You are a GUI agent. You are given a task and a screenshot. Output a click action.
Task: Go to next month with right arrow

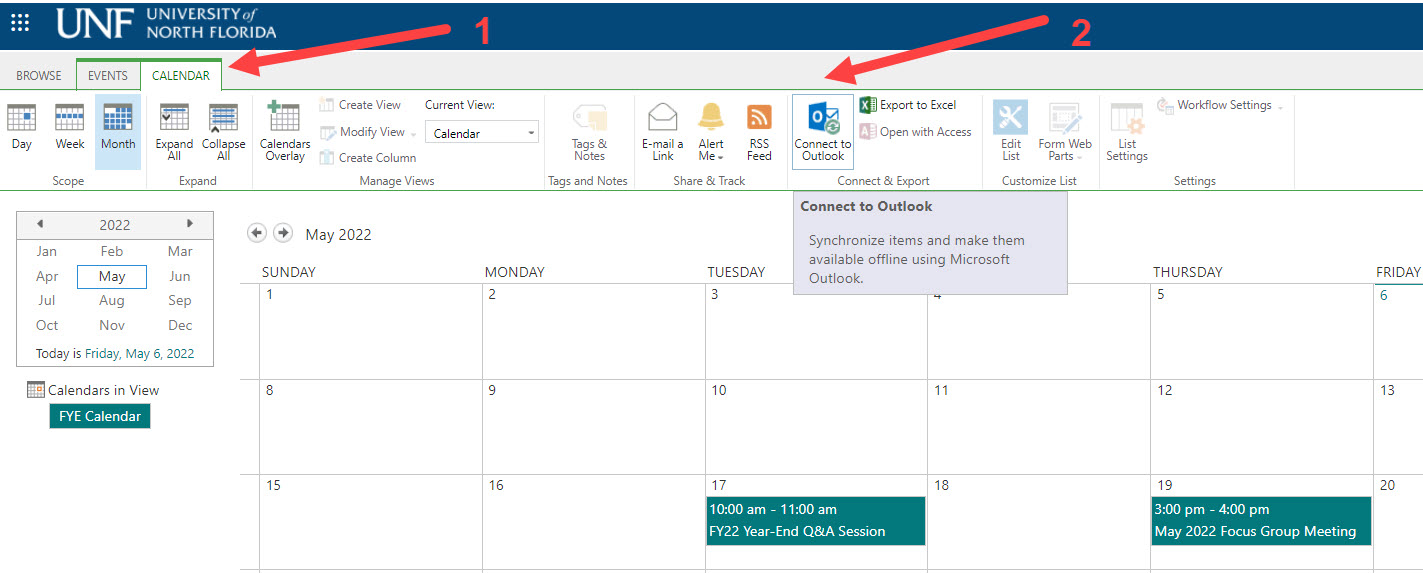pos(283,233)
